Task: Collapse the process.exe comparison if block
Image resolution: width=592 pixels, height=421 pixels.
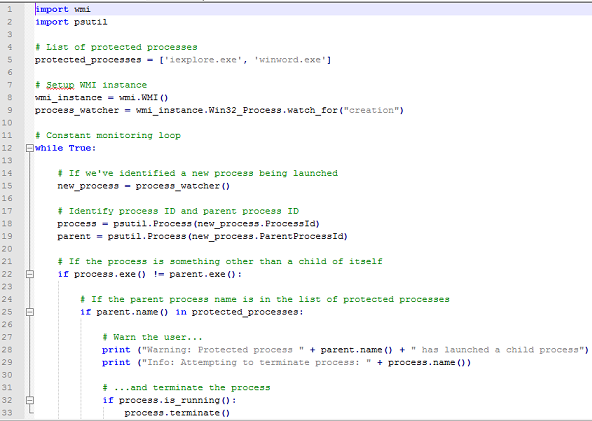Action: click(30, 274)
